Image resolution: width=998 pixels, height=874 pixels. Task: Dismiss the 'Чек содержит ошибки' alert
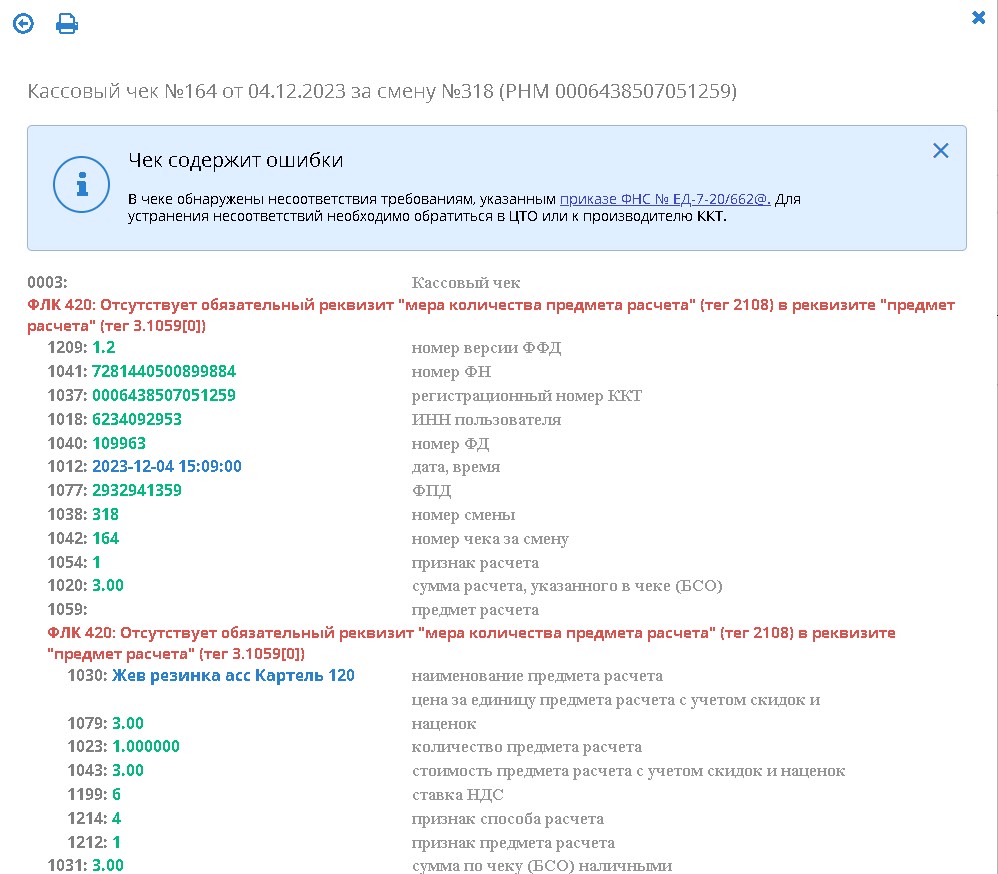940,151
